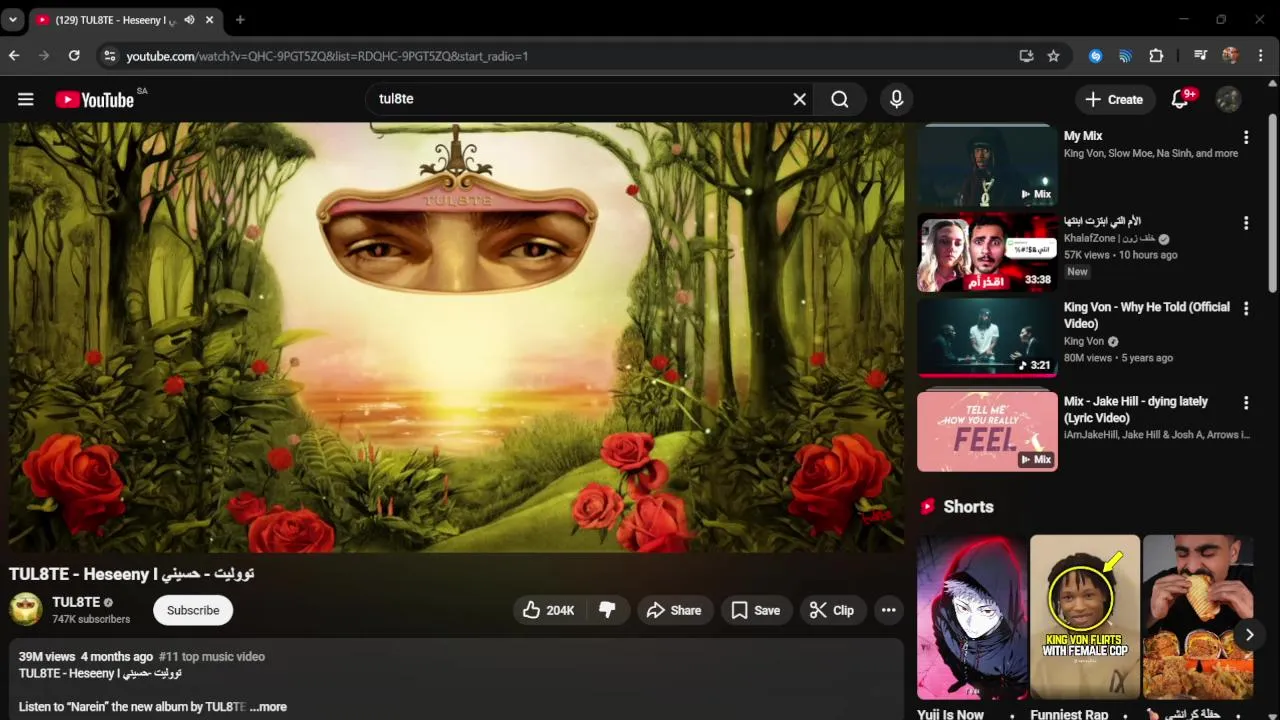Subscribe to TUL8TE channel
Screen dimensions: 1280x720
193,610
